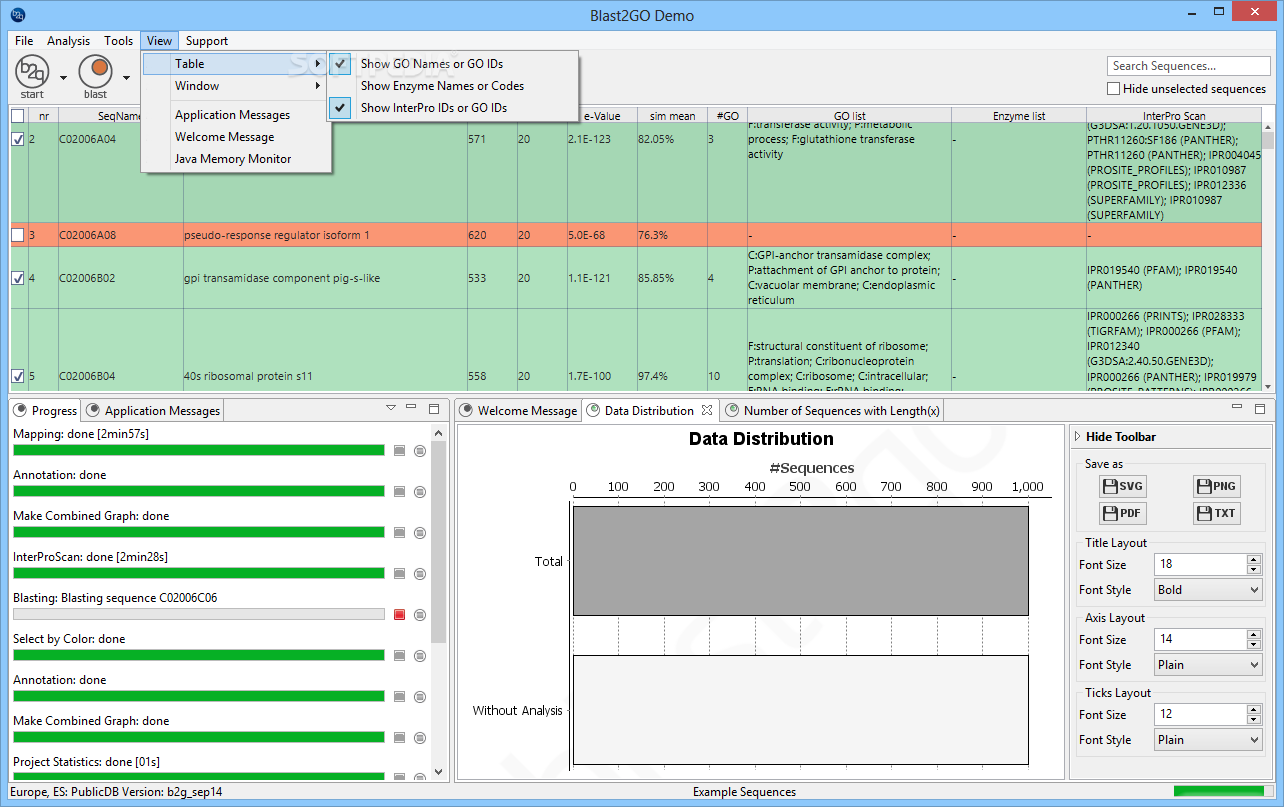Click stop square on Select by Color row
Viewport: 1284px width, 807px height.
pyautogui.click(x=400, y=655)
